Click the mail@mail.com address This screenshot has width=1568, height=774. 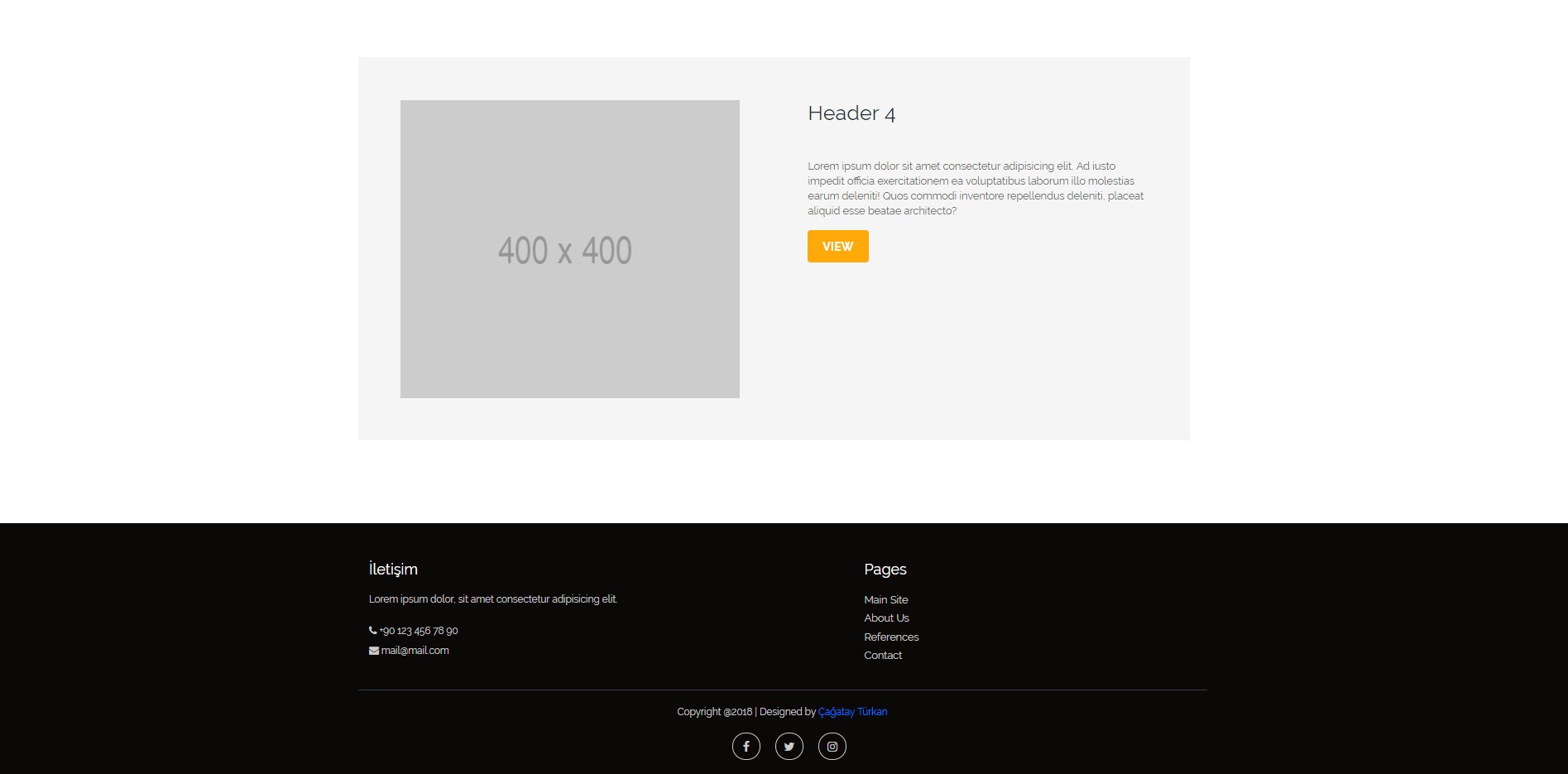415,651
